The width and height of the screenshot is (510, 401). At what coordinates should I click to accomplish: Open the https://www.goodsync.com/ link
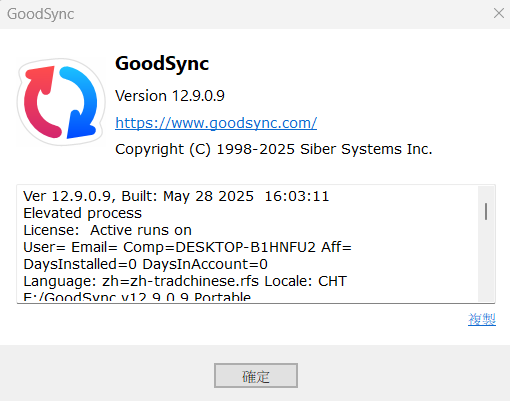[216, 123]
